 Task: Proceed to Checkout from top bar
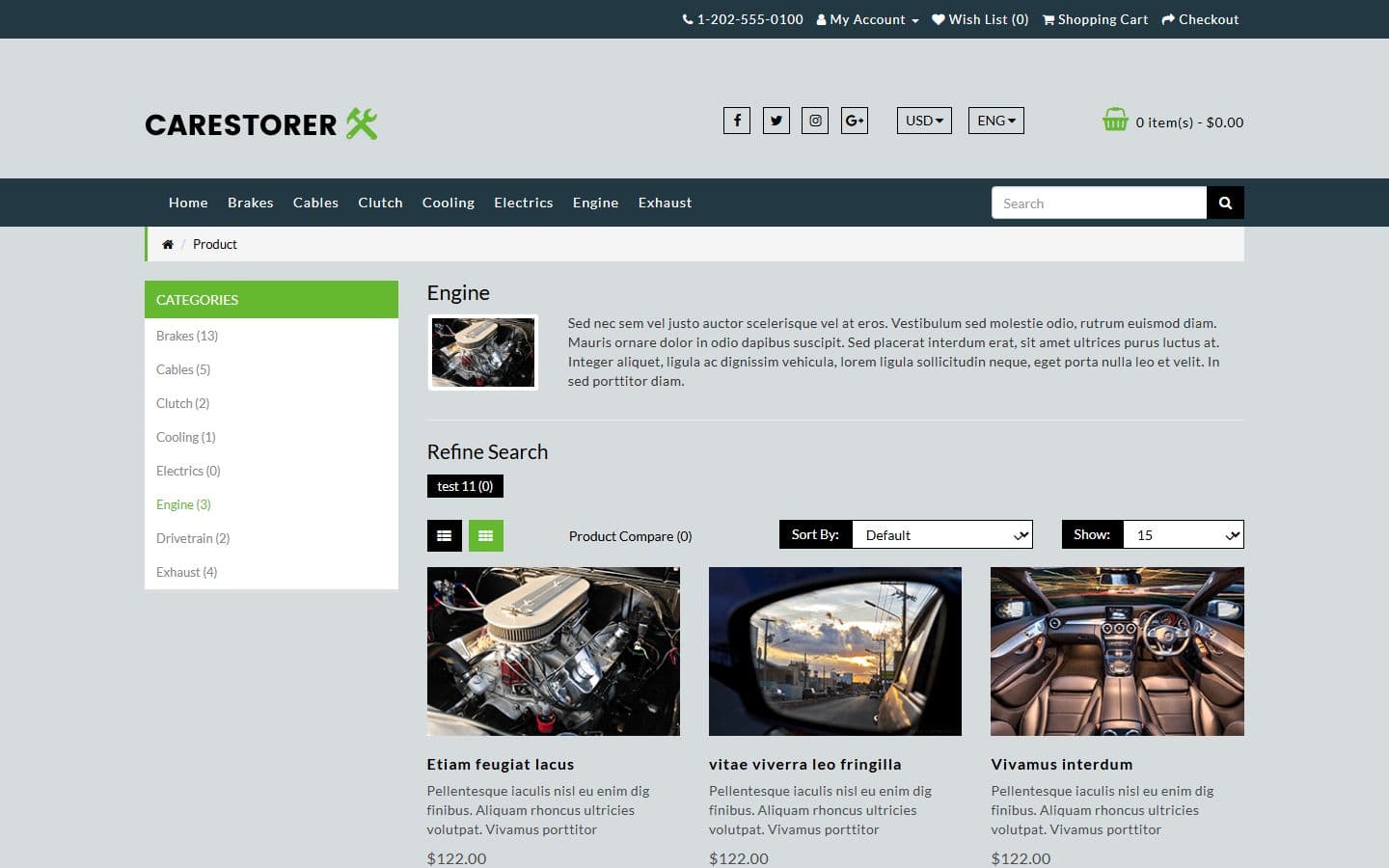pyautogui.click(x=1200, y=19)
